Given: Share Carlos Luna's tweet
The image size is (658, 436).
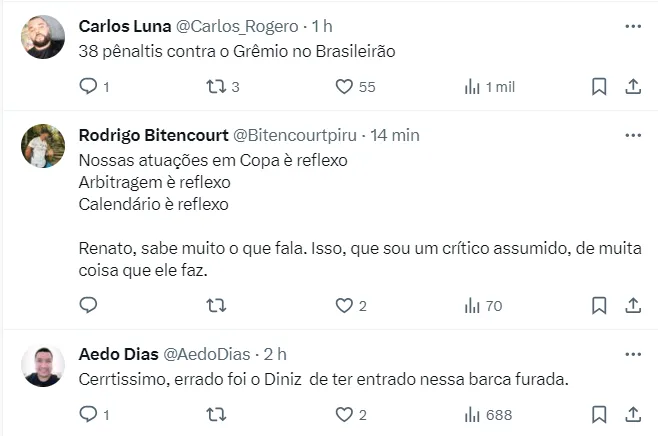Looking at the screenshot, I should 632,87.
